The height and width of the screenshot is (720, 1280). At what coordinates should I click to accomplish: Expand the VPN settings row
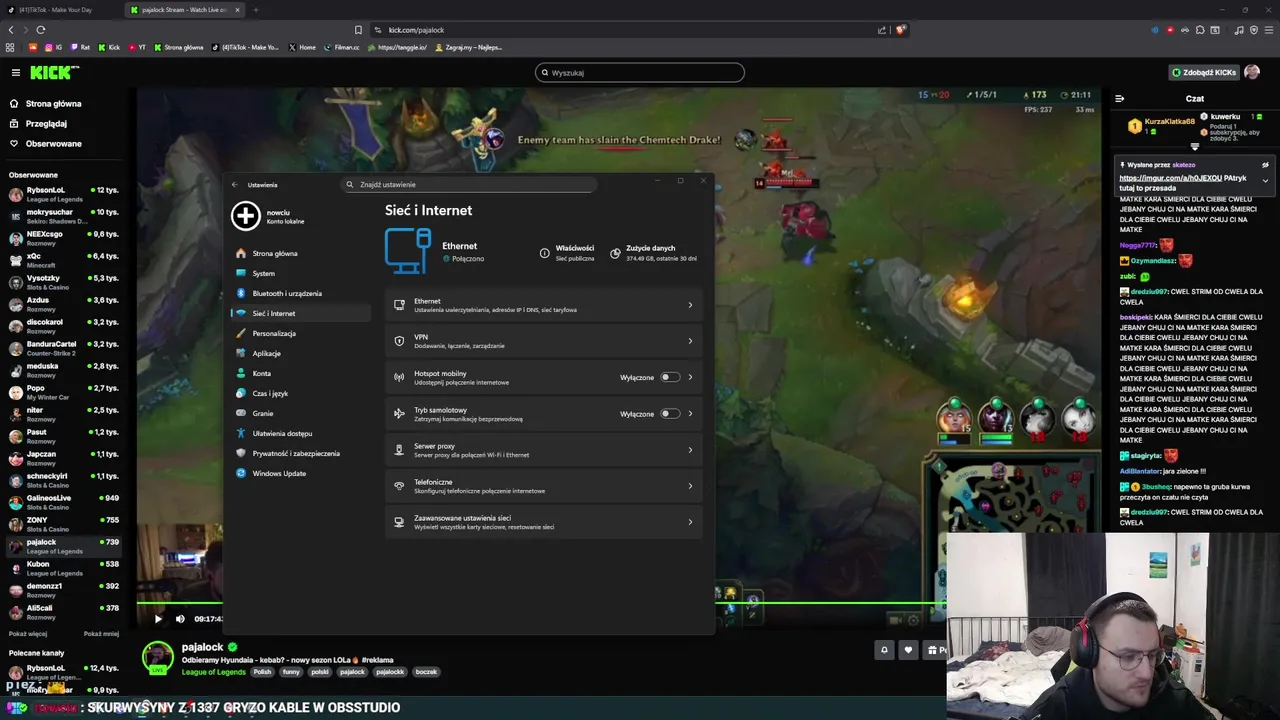tap(543, 341)
